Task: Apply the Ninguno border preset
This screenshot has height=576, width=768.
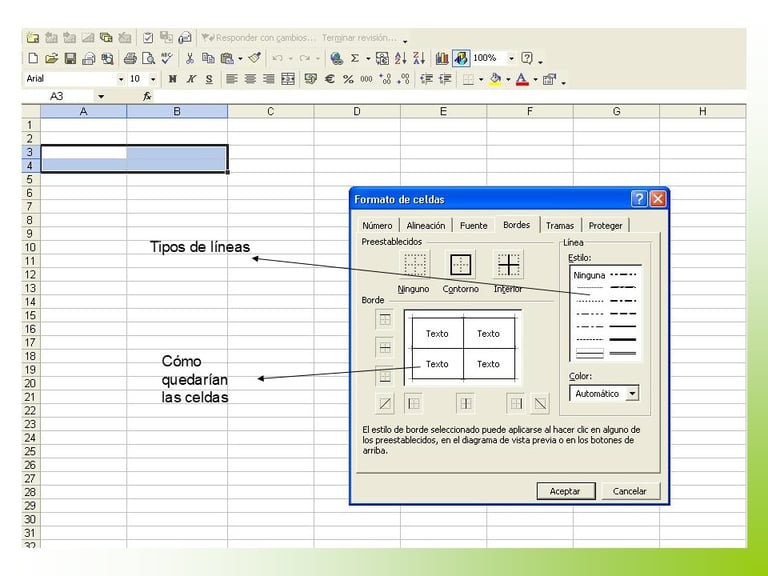Action: [414, 264]
